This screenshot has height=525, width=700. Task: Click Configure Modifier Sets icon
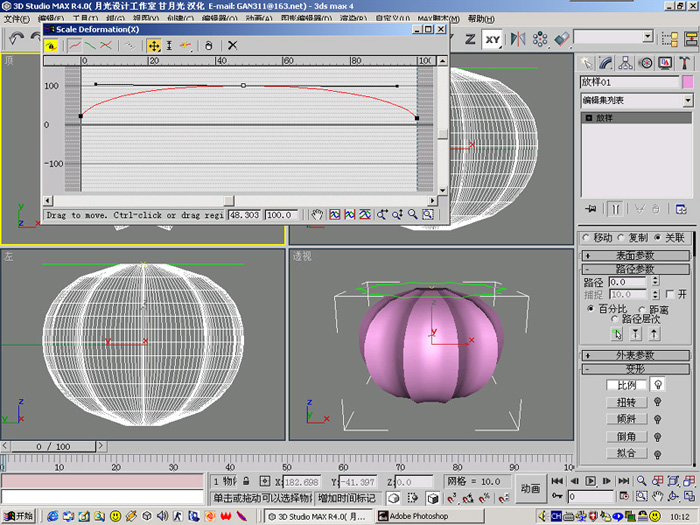(681, 208)
